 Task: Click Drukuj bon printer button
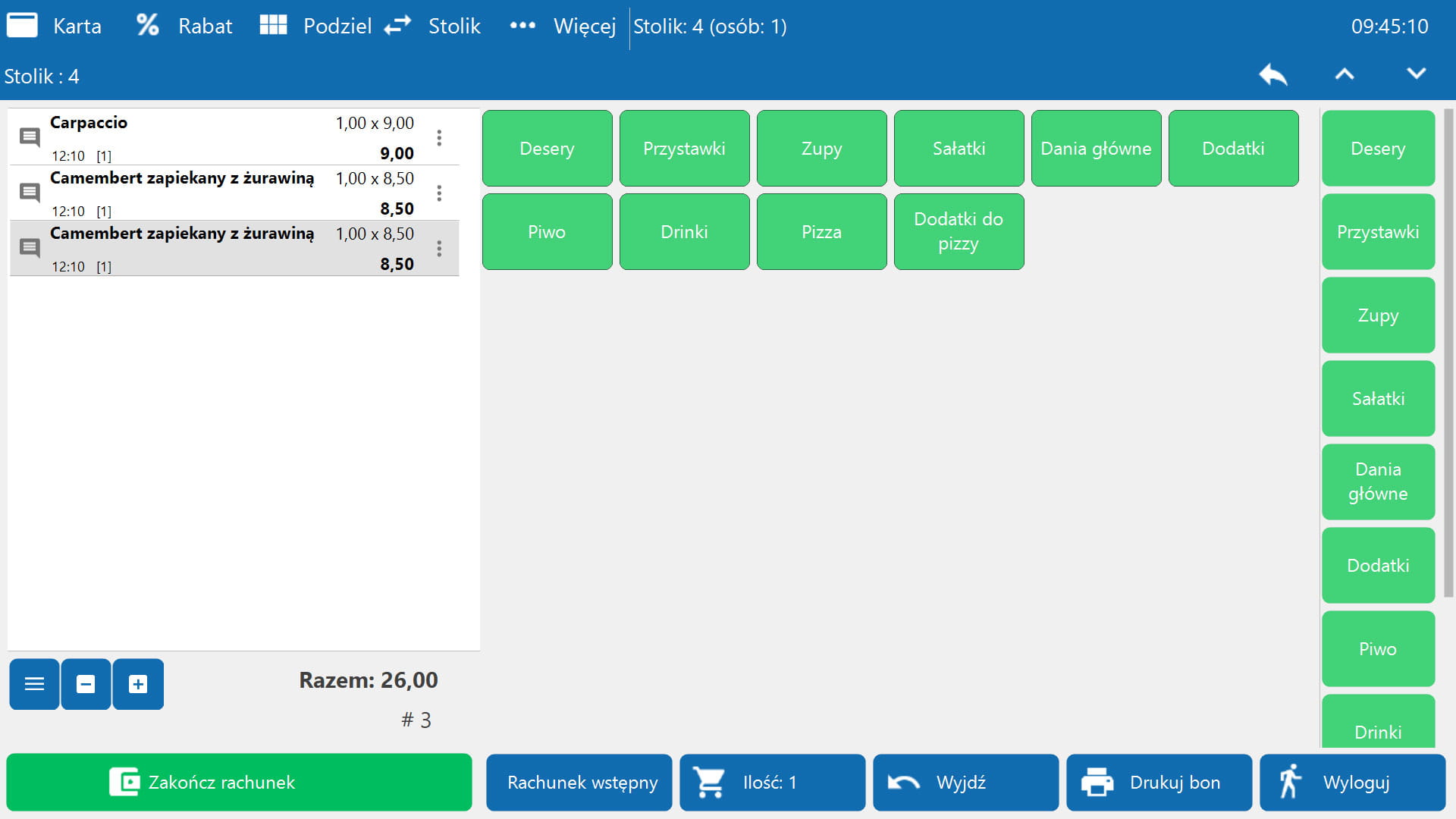(x=1158, y=782)
